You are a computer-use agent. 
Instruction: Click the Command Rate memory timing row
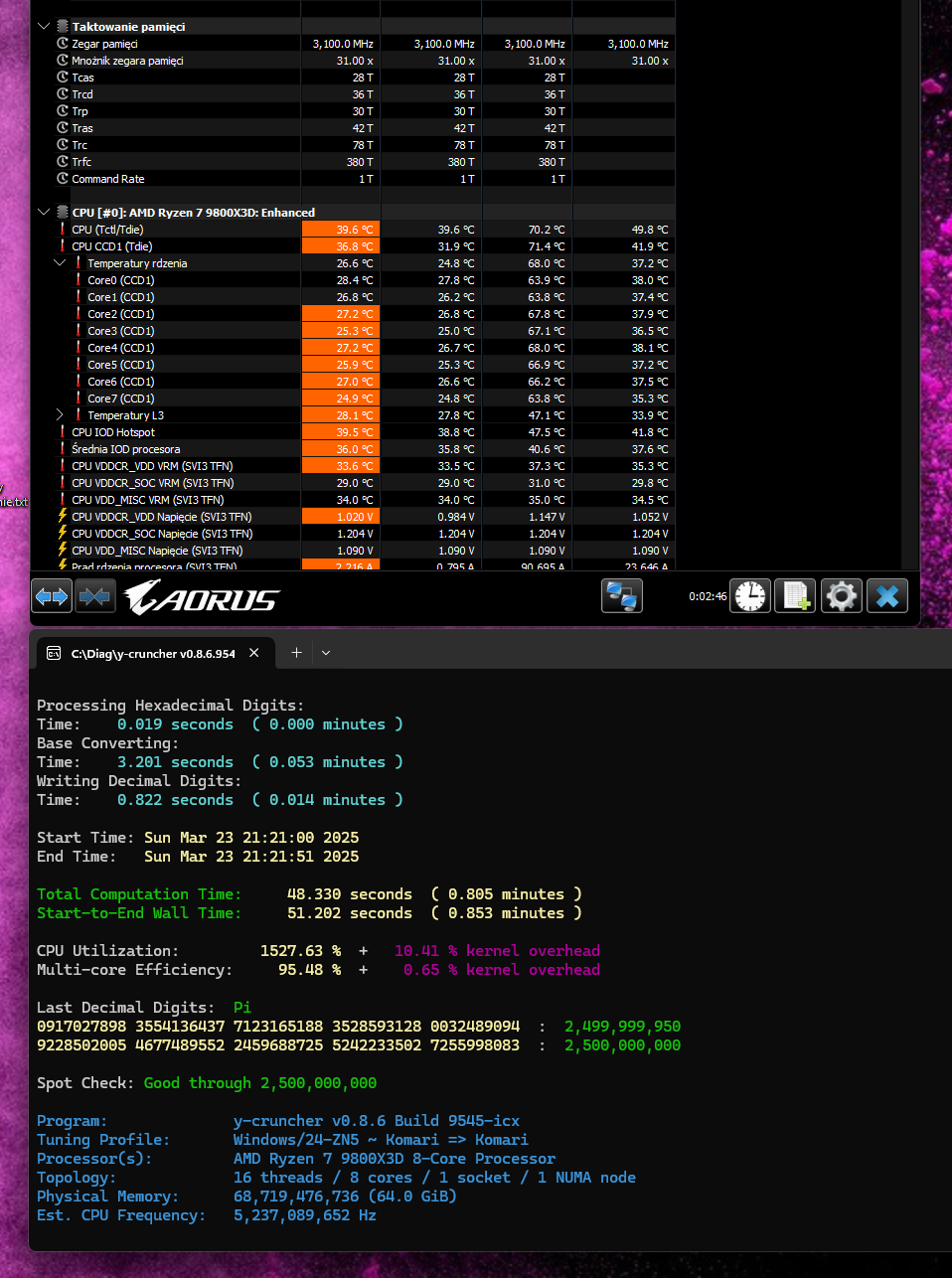108,179
